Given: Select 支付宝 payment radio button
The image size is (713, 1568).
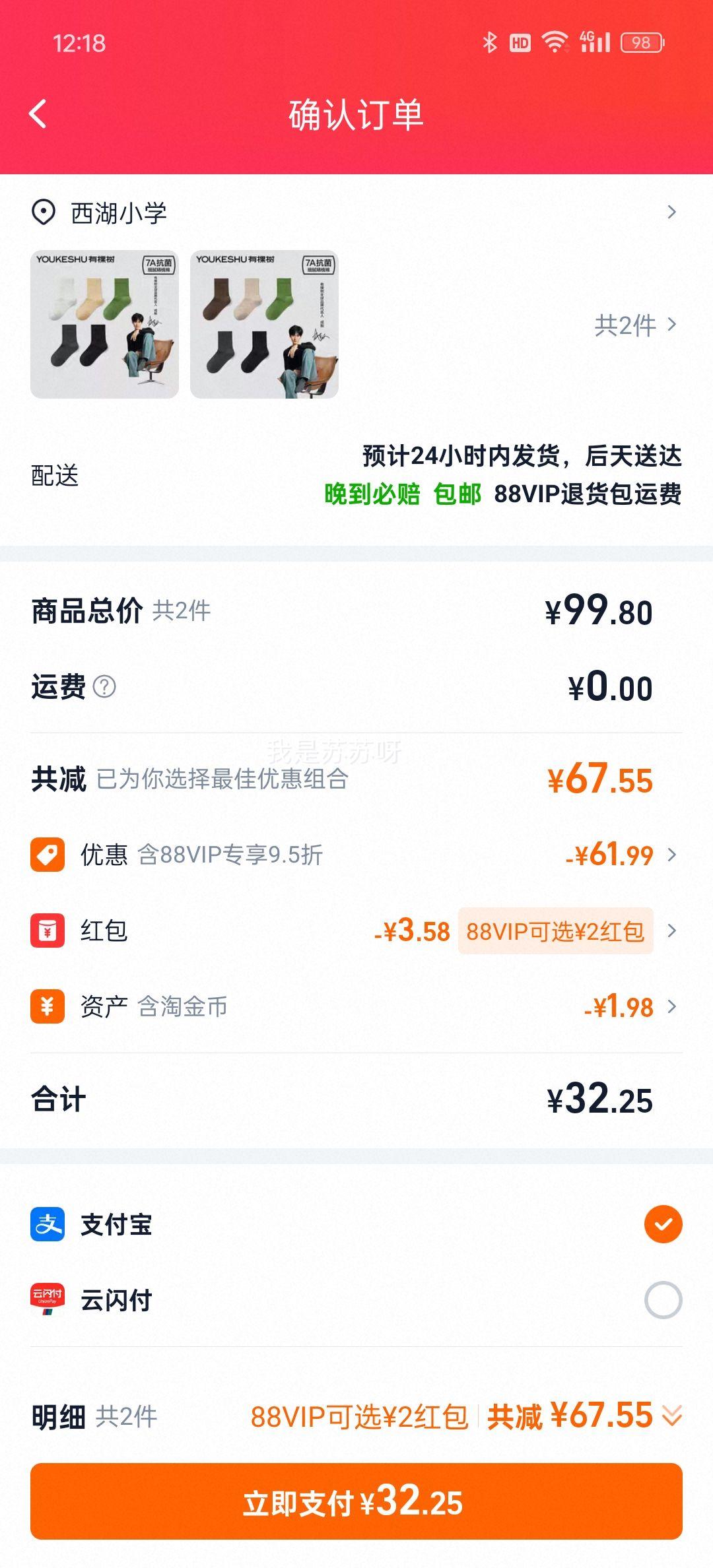Looking at the screenshot, I should pyautogui.click(x=663, y=1224).
